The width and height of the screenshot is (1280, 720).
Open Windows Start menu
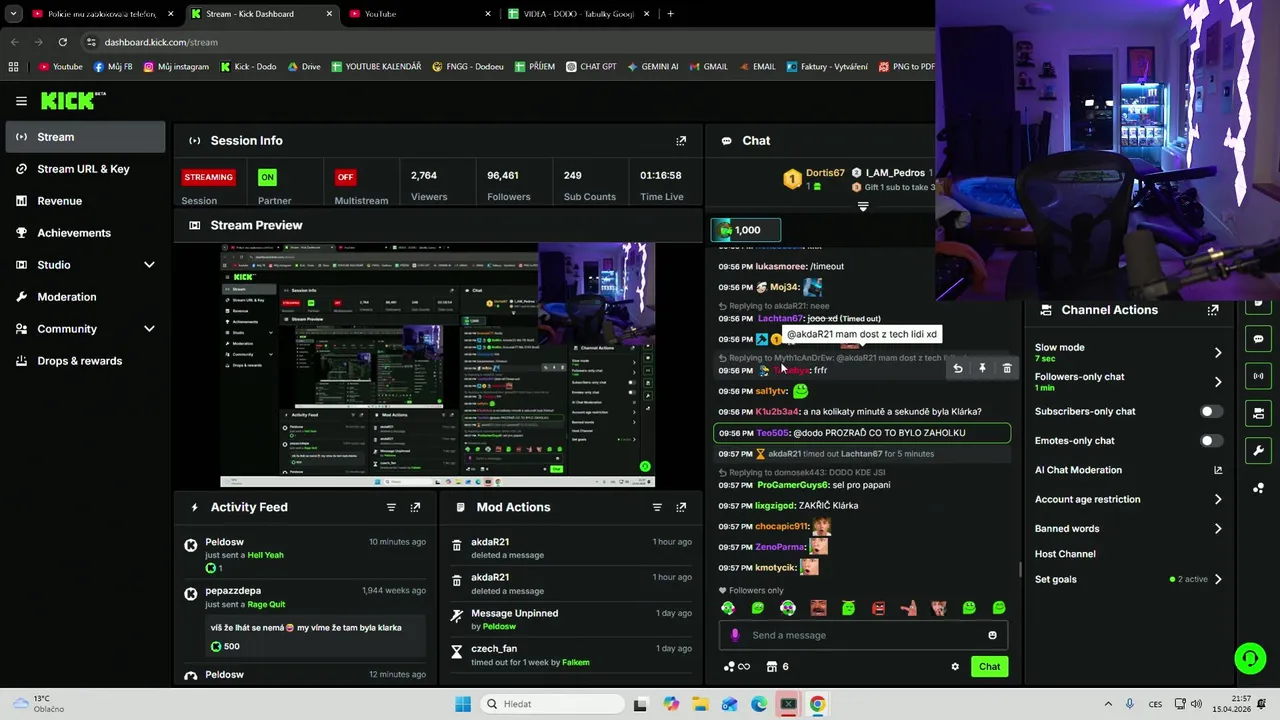pyautogui.click(x=463, y=704)
